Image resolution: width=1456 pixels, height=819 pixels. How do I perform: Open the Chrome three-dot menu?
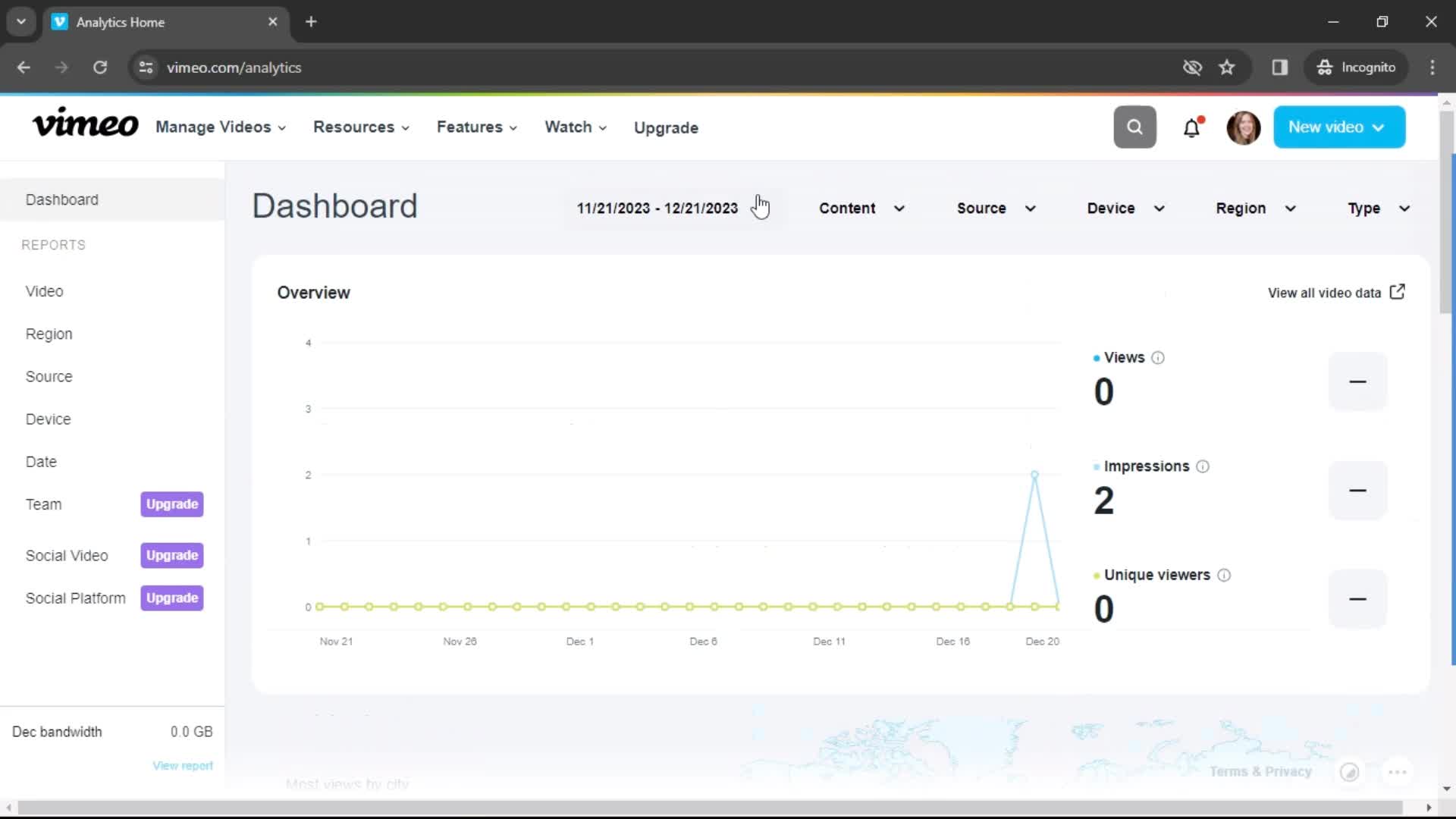click(x=1432, y=67)
